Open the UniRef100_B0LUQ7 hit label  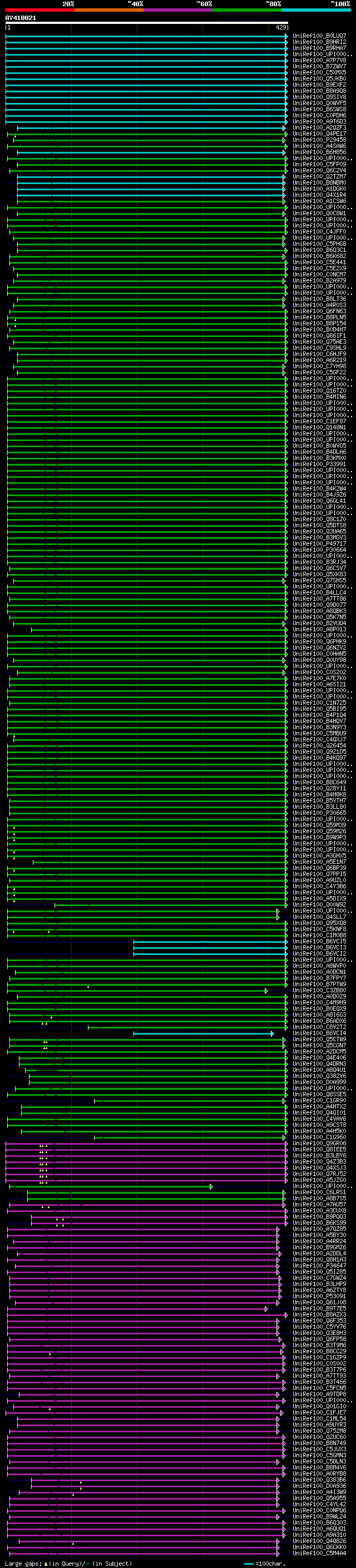(319, 37)
